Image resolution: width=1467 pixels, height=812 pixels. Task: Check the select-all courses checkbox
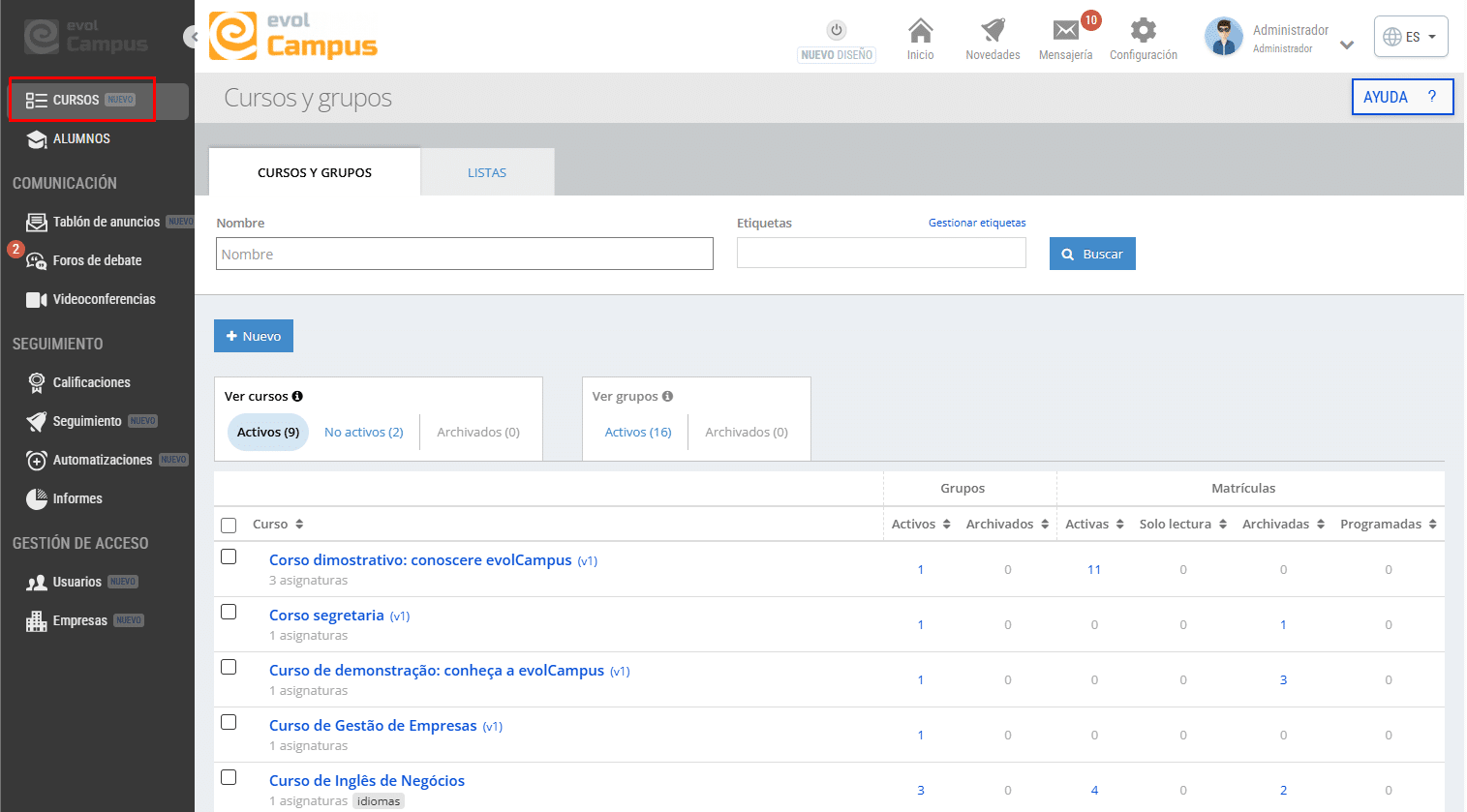coord(229,526)
